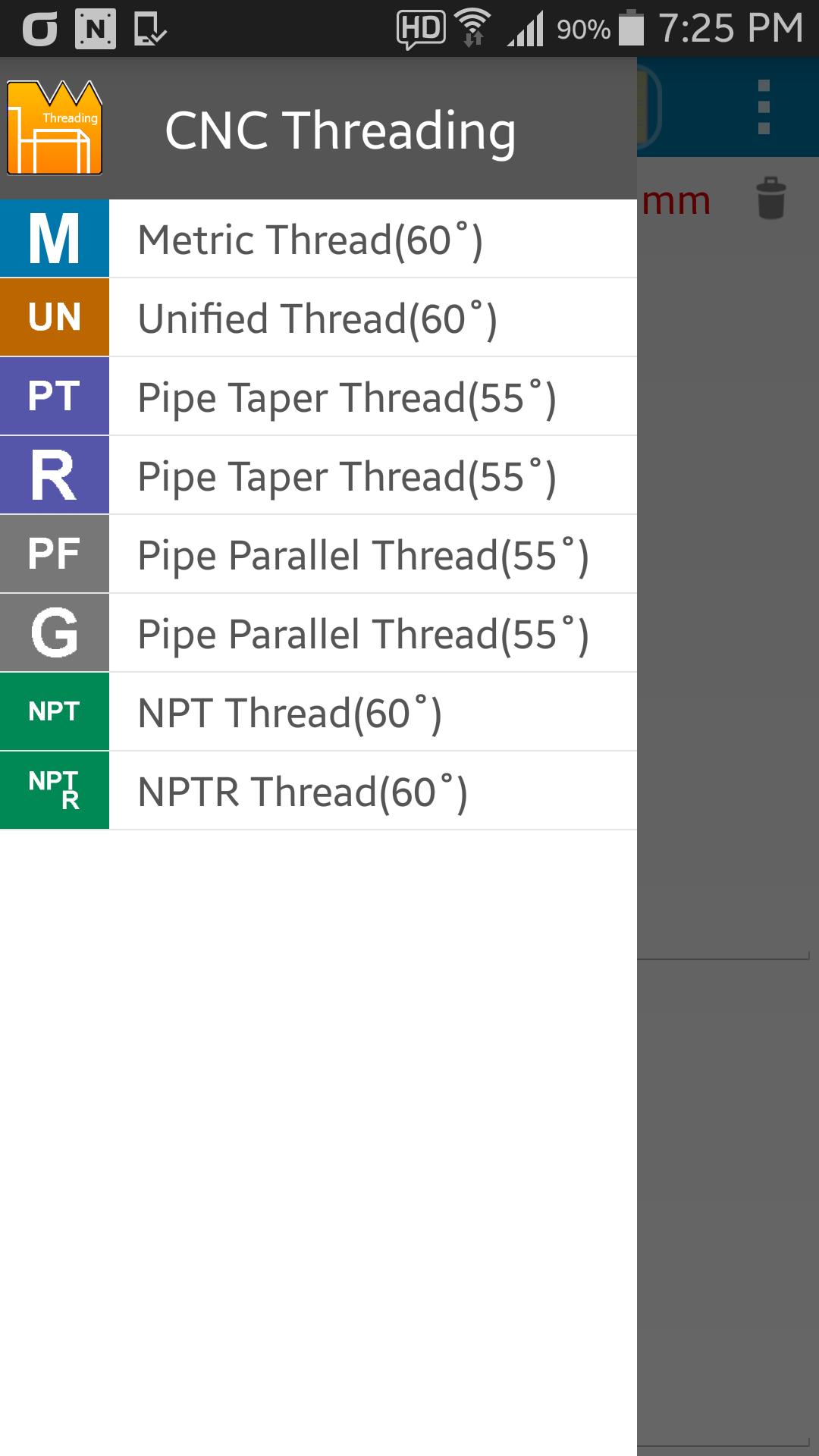
Task: Tap the orange UN unified icon
Action: (x=55, y=318)
